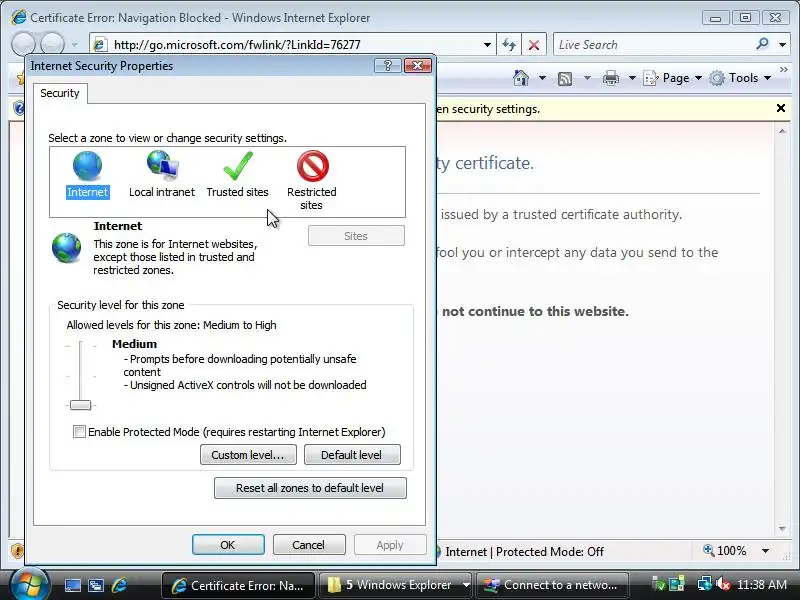This screenshot has width=800, height=600.
Task: Click 'Internet | Protected Mode: Off' status text
Action: [524, 552]
